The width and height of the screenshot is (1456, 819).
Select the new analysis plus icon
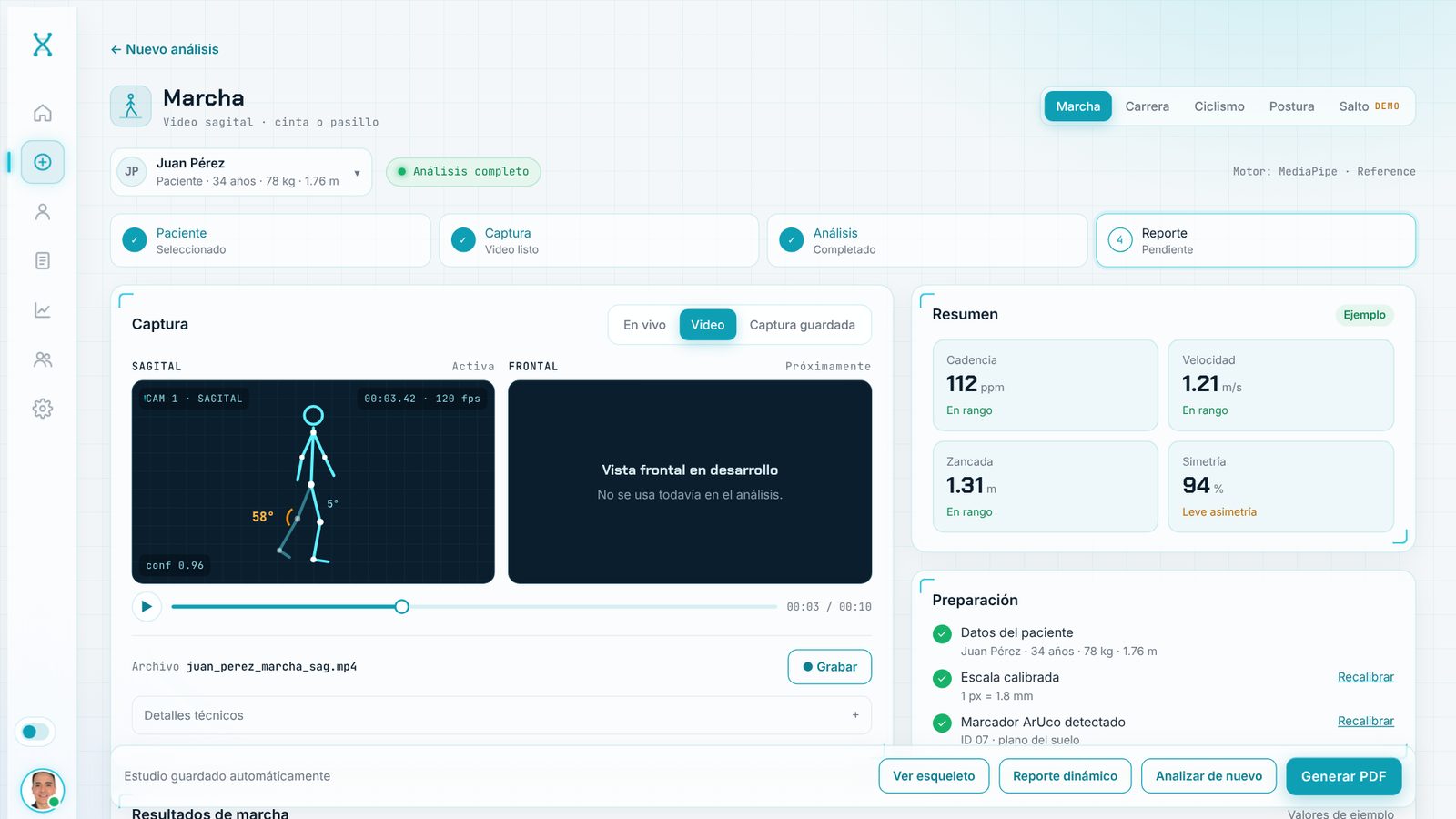point(43,162)
